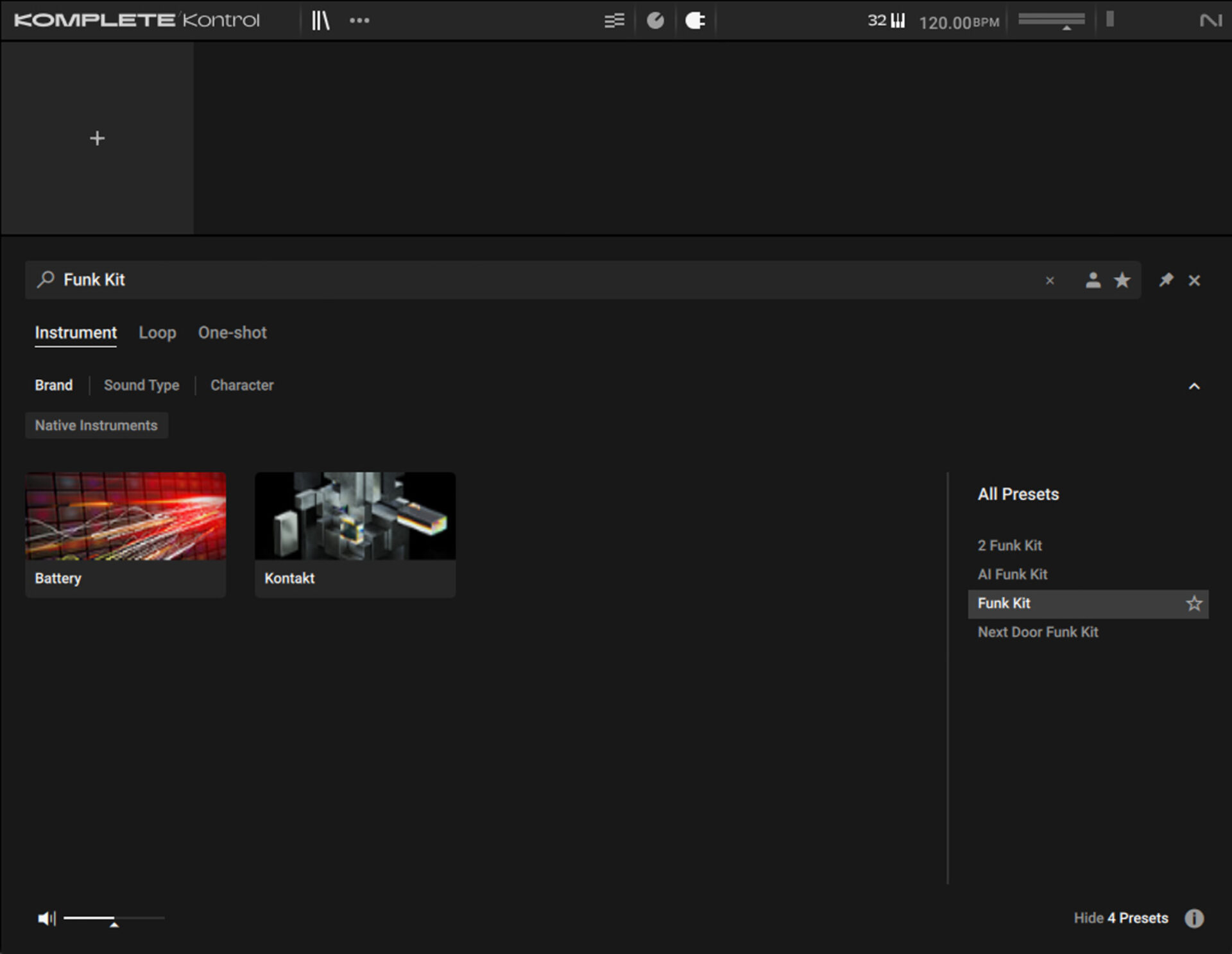Toggle the user content filter icon
The width and height of the screenshot is (1232, 954).
pos(1093,280)
